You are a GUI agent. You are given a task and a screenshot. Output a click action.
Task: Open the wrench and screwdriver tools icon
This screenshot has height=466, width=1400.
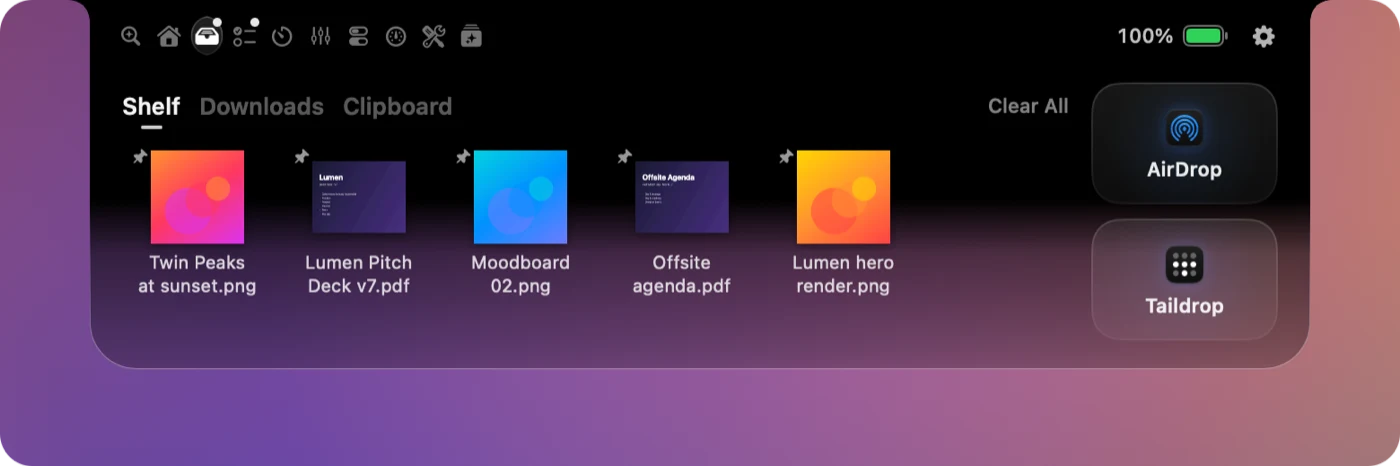tap(433, 37)
